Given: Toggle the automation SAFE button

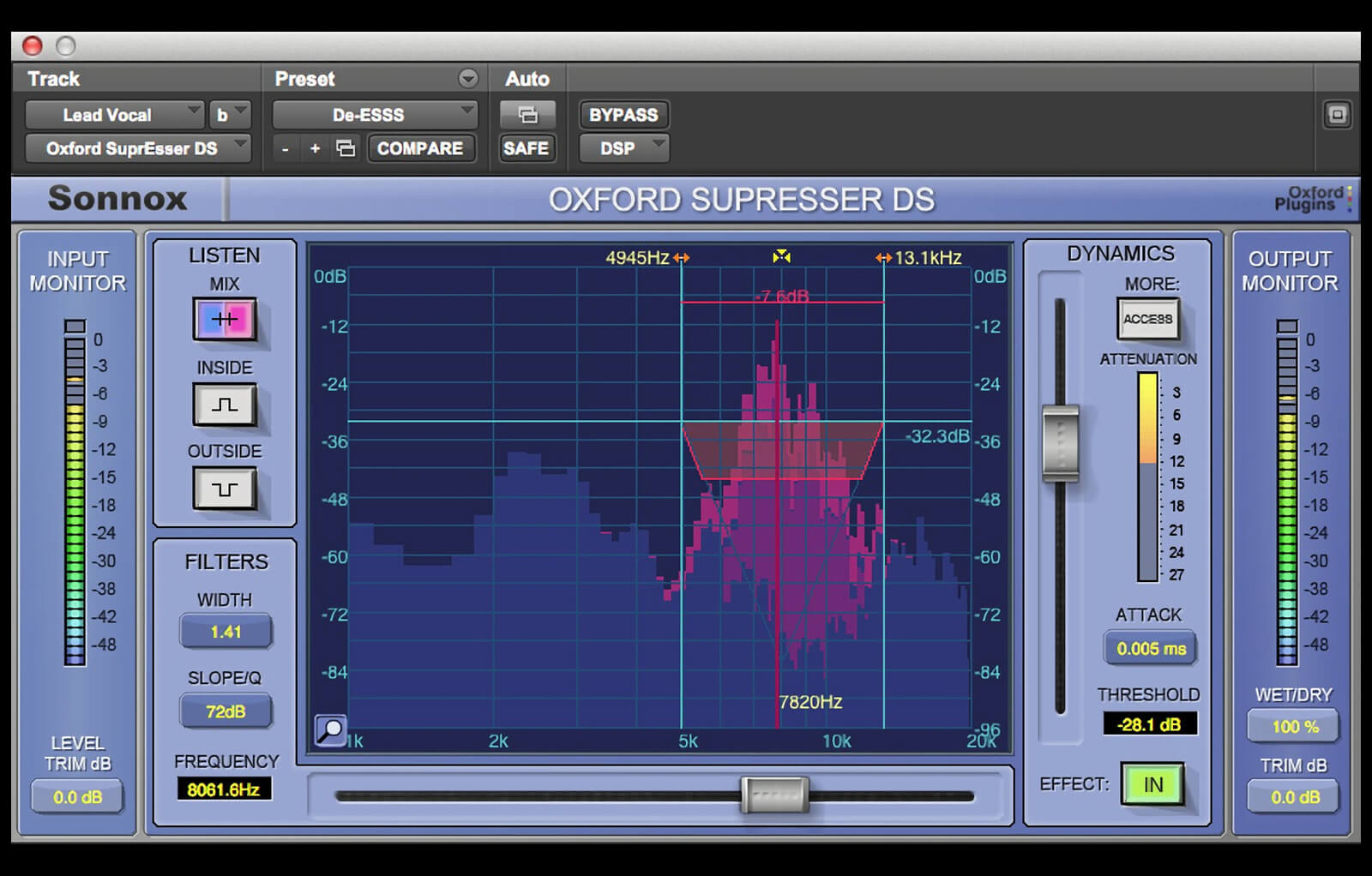Looking at the screenshot, I should (x=526, y=148).
